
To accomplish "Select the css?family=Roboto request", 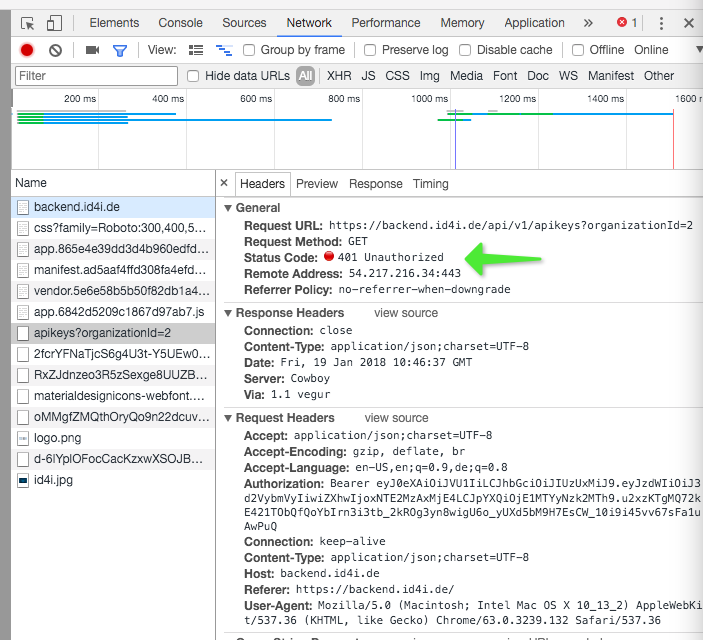I will point(113,228).
